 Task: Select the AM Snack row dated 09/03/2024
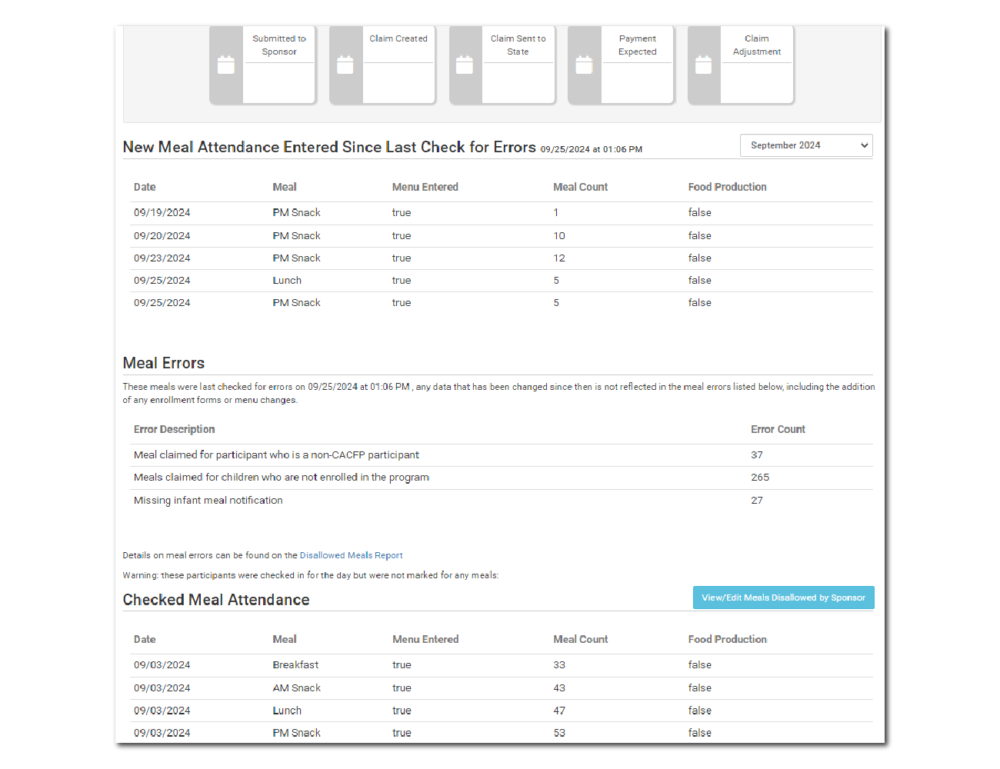400,687
